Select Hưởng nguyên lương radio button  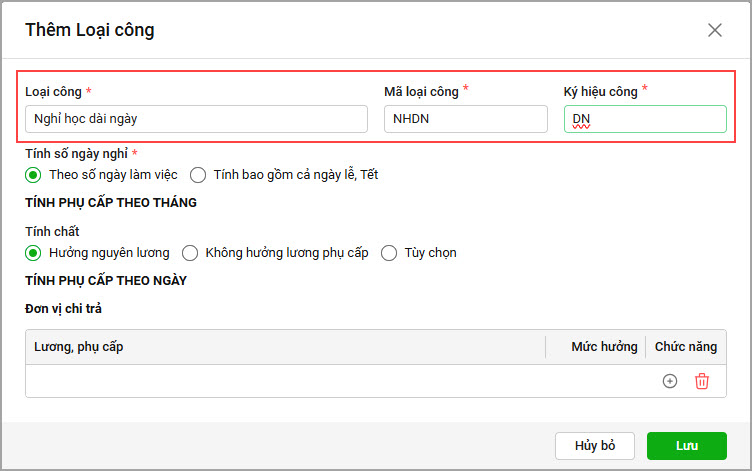coord(33,253)
